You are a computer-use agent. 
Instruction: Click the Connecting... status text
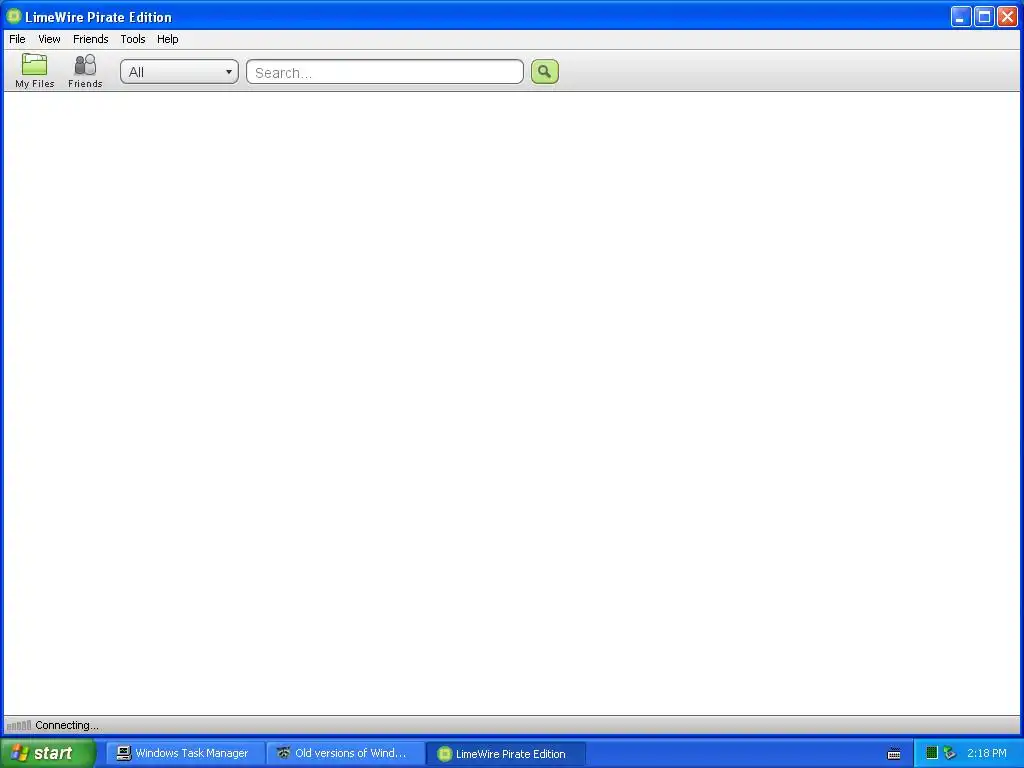click(x=67, y=725)
